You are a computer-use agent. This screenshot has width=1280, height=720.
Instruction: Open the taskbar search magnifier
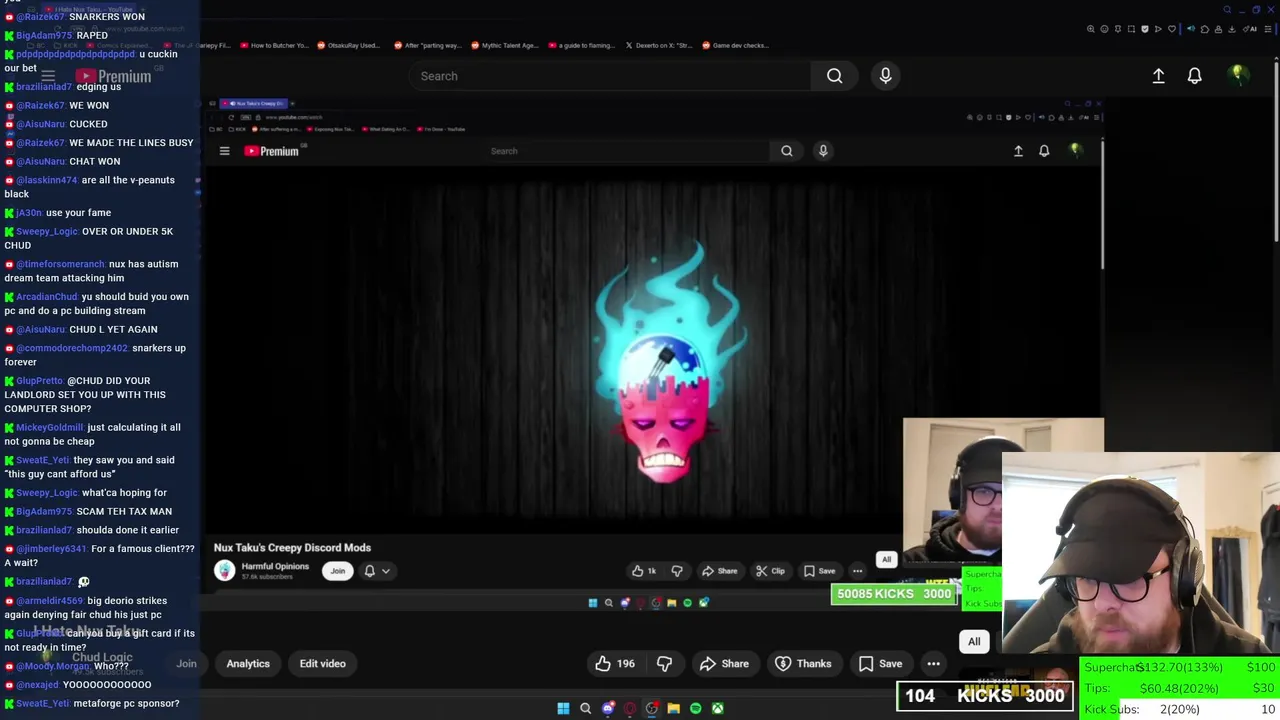(585, 708)
